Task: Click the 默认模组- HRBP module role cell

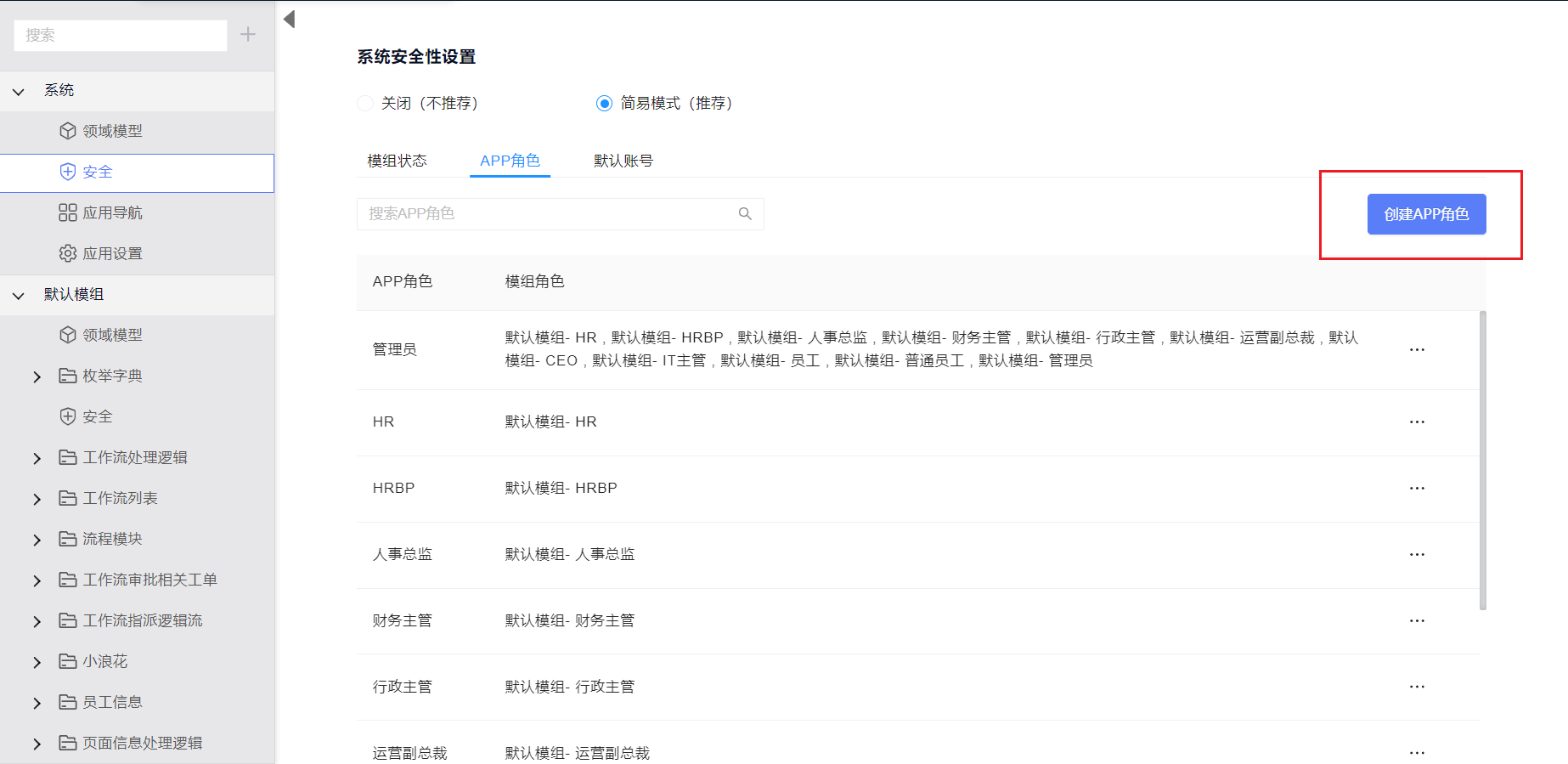Action: 561,488
